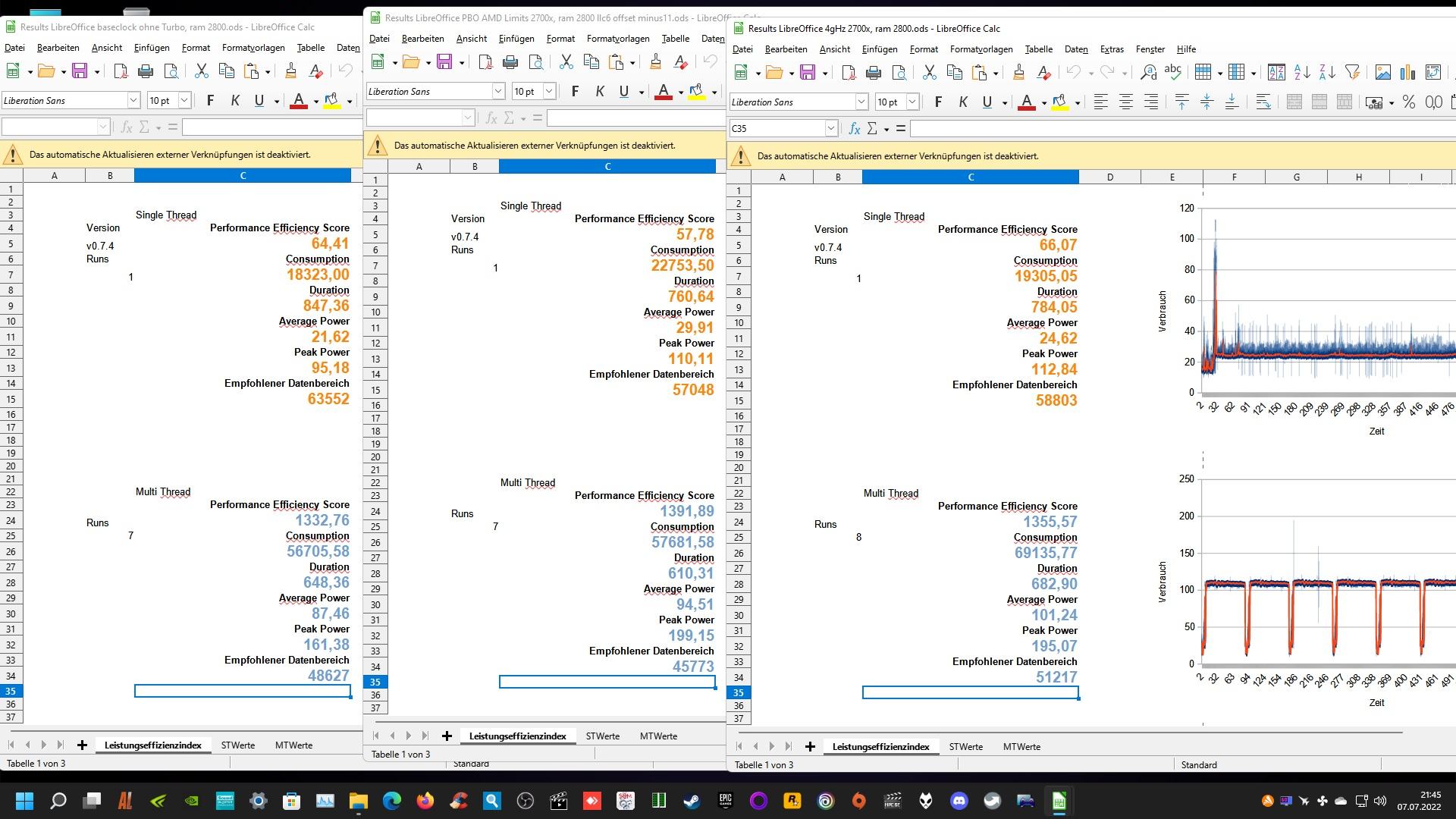
Task: Switch to MTWerte tab in PBO AMD Limits window
Action: click(658, 736)
